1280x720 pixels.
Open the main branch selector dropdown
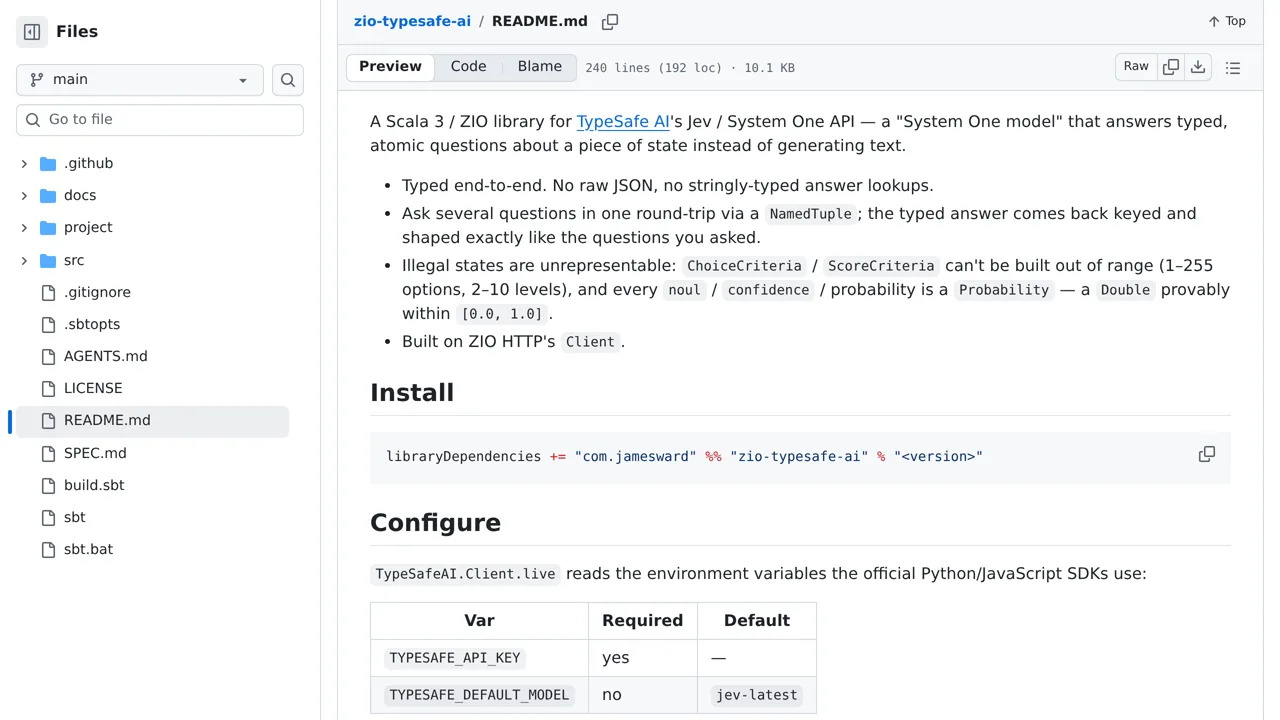point(140,80)
